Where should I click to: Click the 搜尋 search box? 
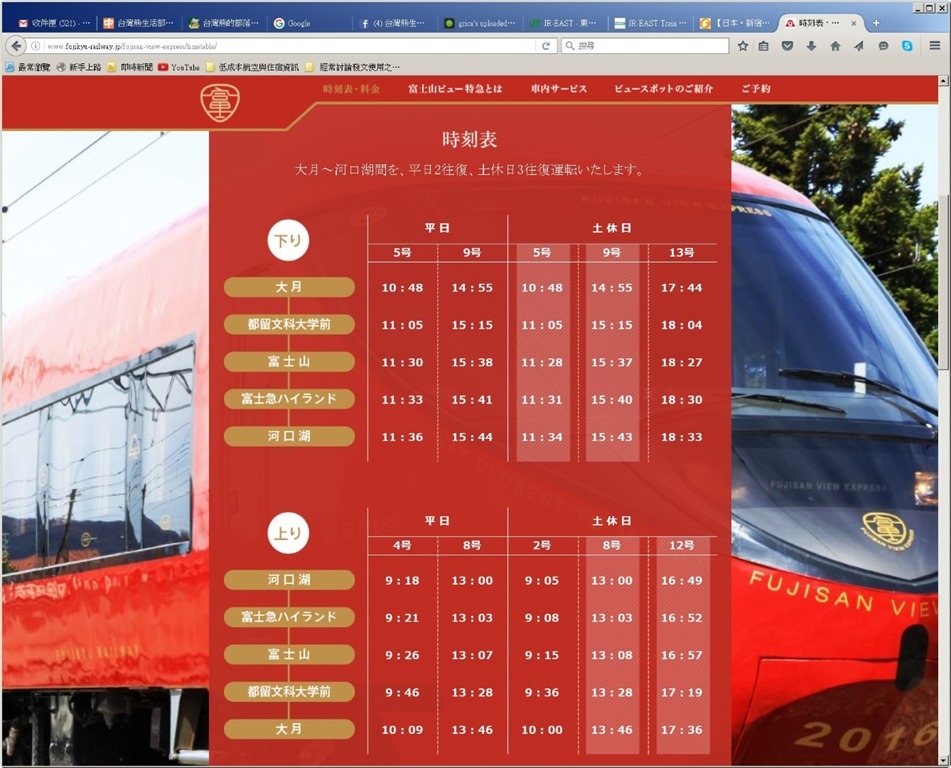645,46
